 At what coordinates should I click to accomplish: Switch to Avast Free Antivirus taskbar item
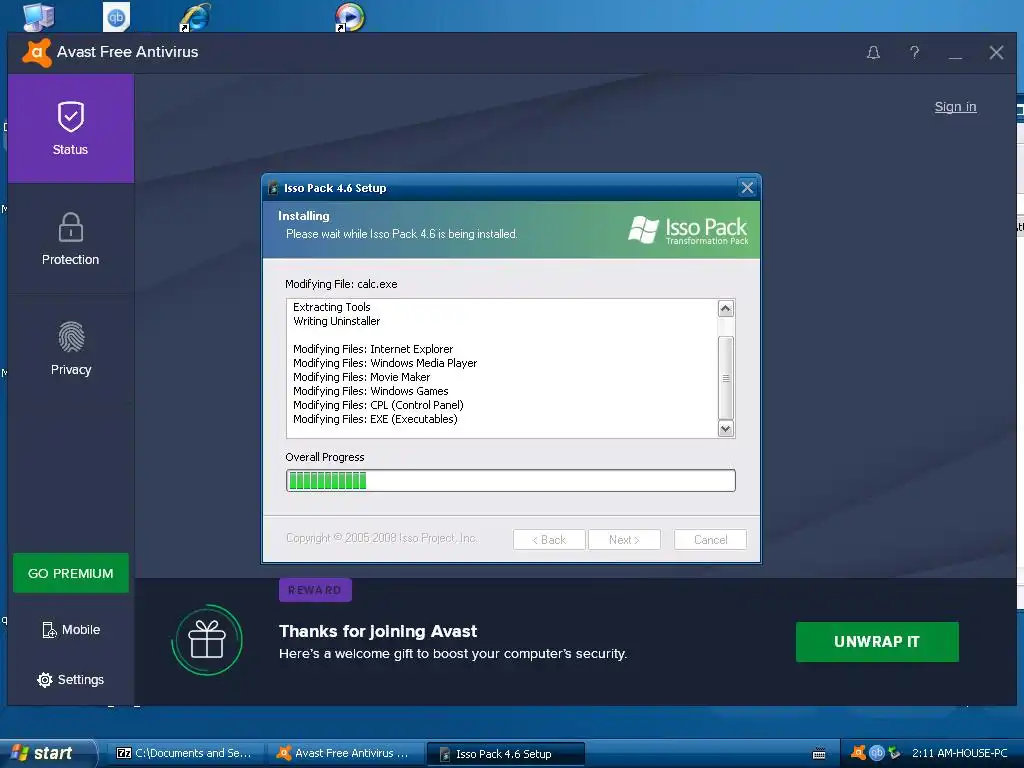(344, 754)
